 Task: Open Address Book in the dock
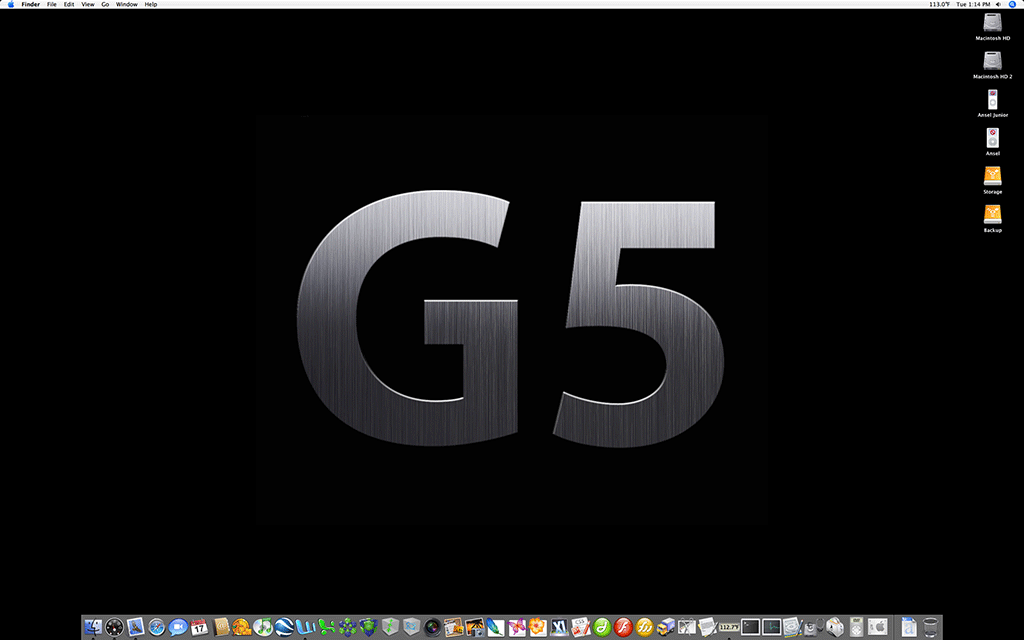click(x=221, y=628)
